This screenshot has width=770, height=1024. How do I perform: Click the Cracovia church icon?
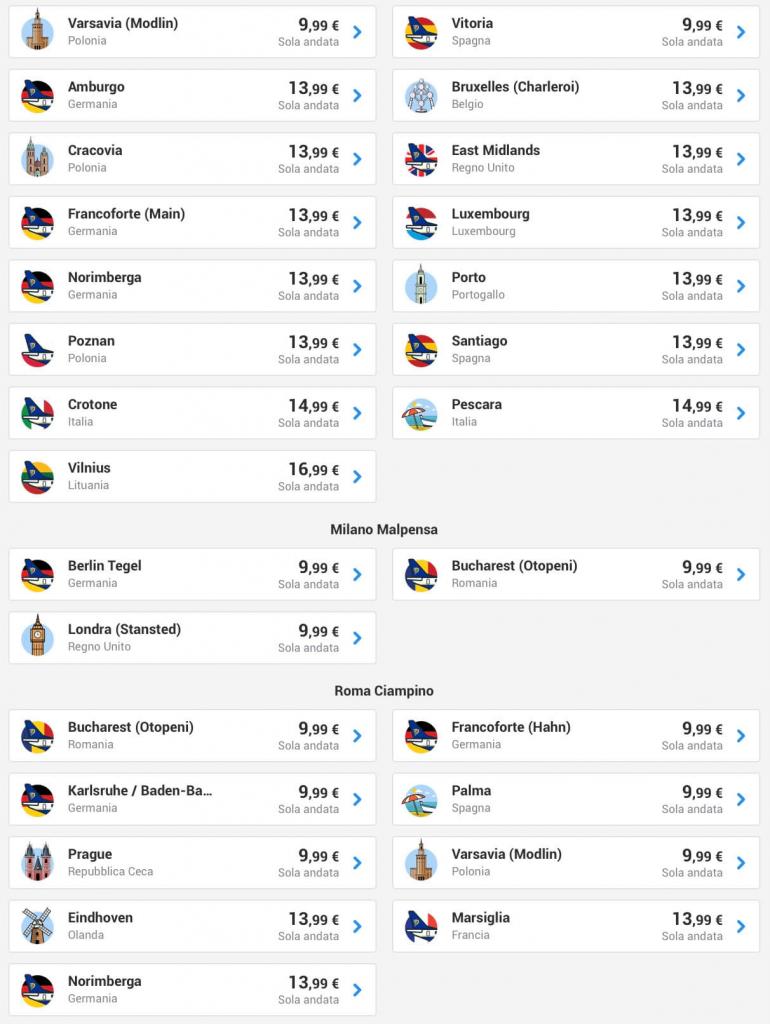coord(37,159)
